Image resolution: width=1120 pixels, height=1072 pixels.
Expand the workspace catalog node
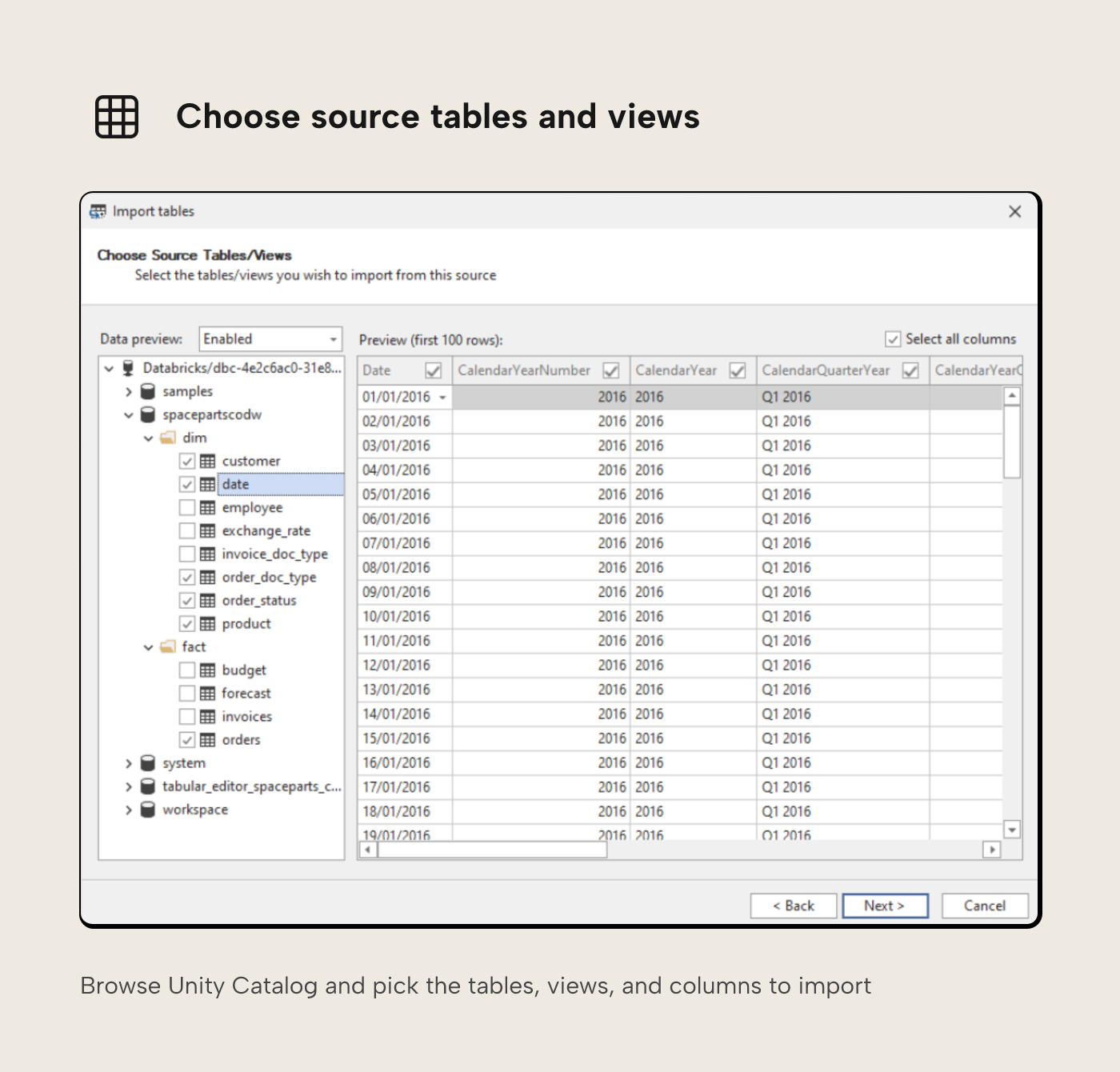coord(129,810)
